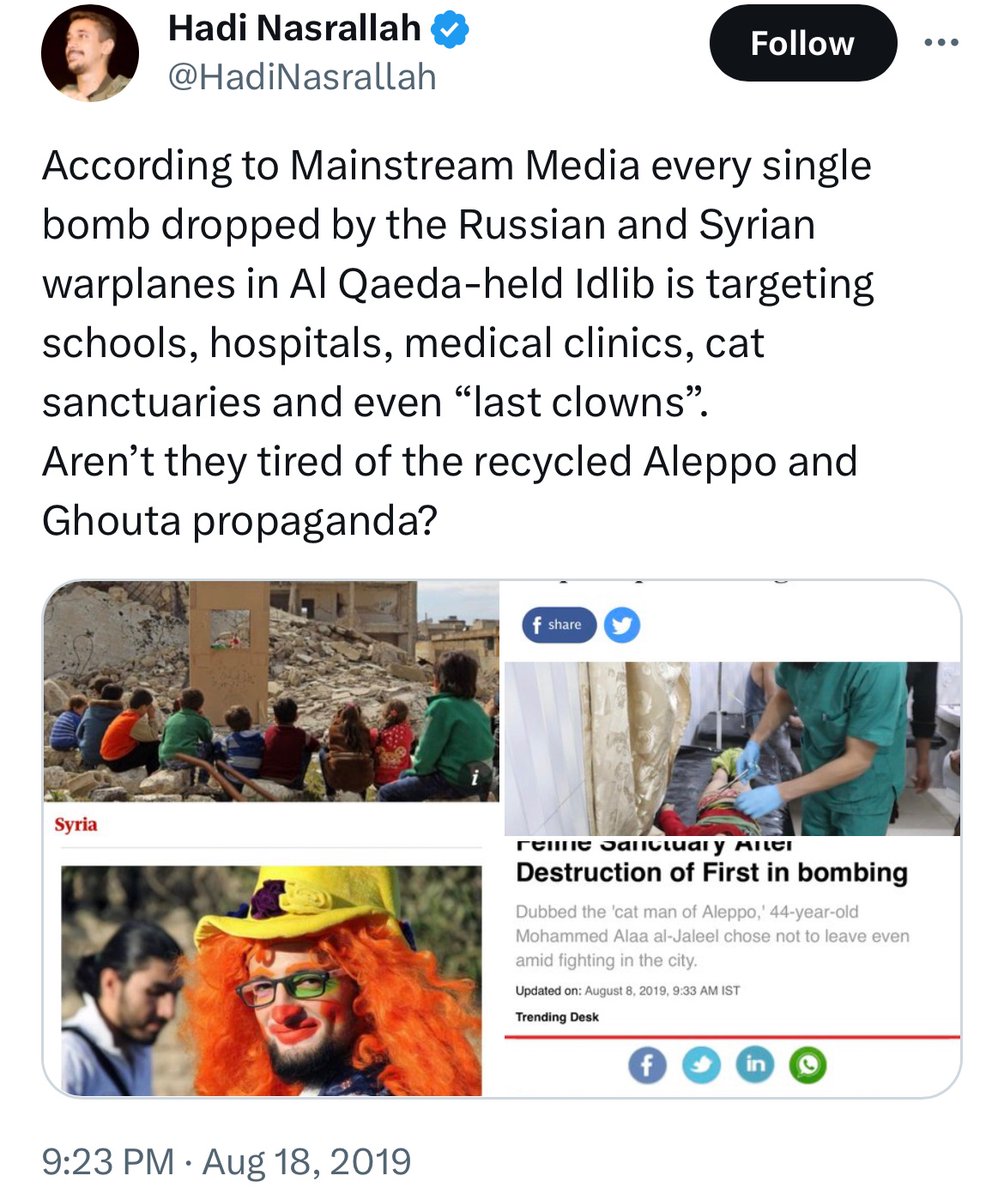Image resolution: width=1004 pixels, height=1200 pixels.
Task: Click the Facebook circle icon under article
Action: 647,1066
